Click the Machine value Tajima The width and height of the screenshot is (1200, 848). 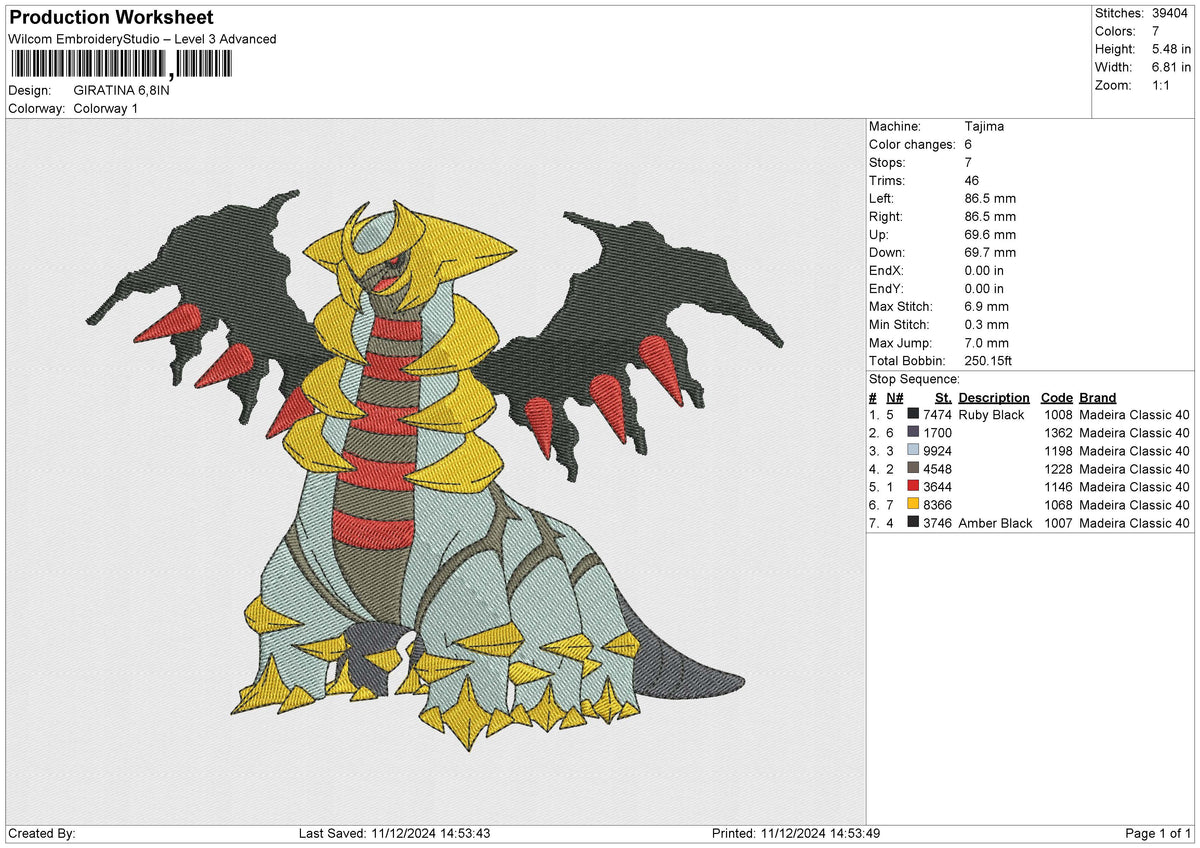[985, 127]
